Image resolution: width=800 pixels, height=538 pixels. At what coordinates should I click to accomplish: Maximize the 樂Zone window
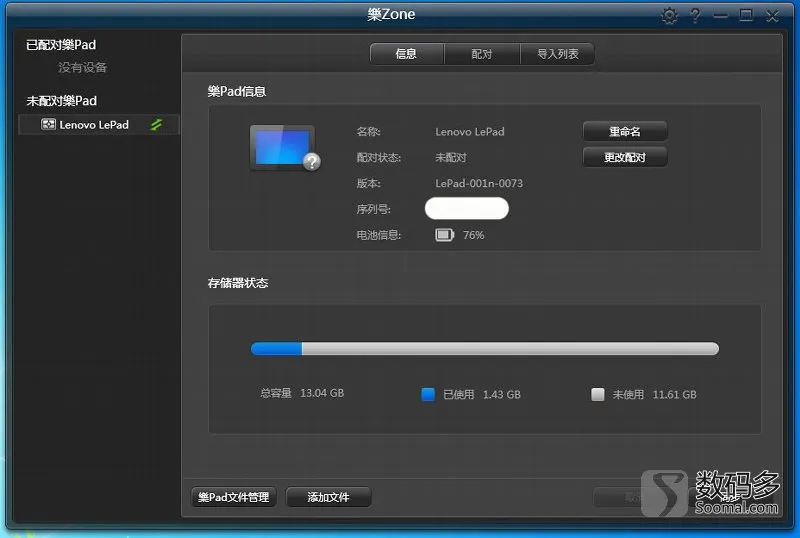[x=746, y=15]
